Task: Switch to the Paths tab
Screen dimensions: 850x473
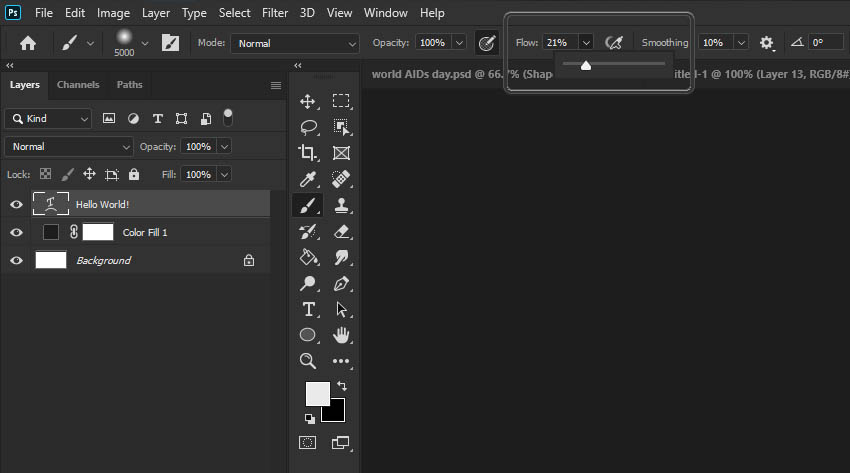Action: (130, 85)
